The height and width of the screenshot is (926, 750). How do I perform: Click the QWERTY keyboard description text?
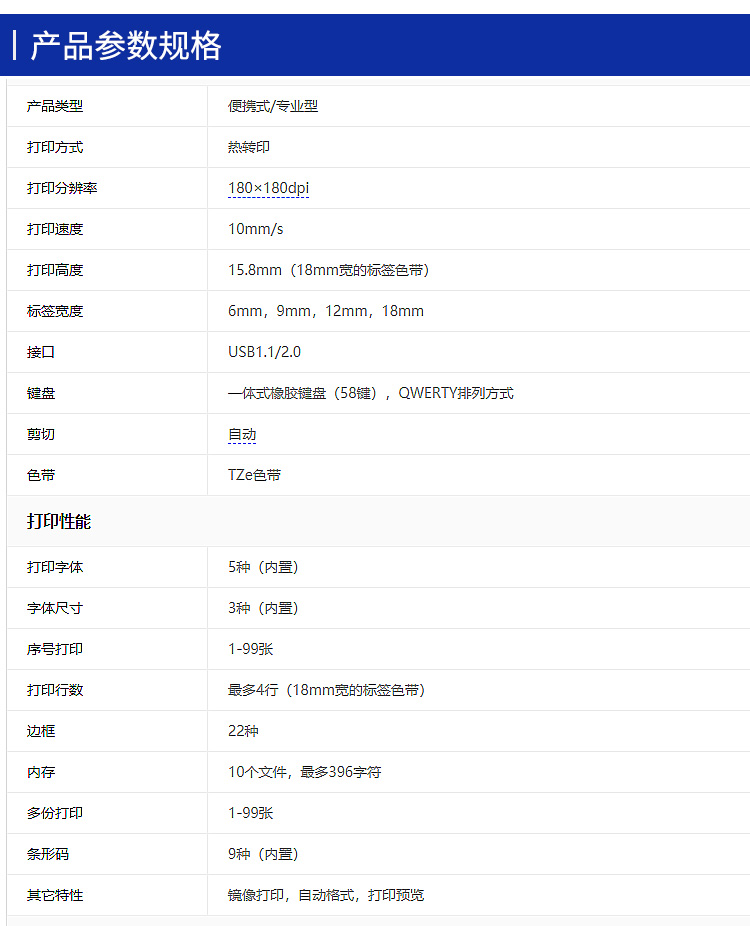(x=371, y=393)
